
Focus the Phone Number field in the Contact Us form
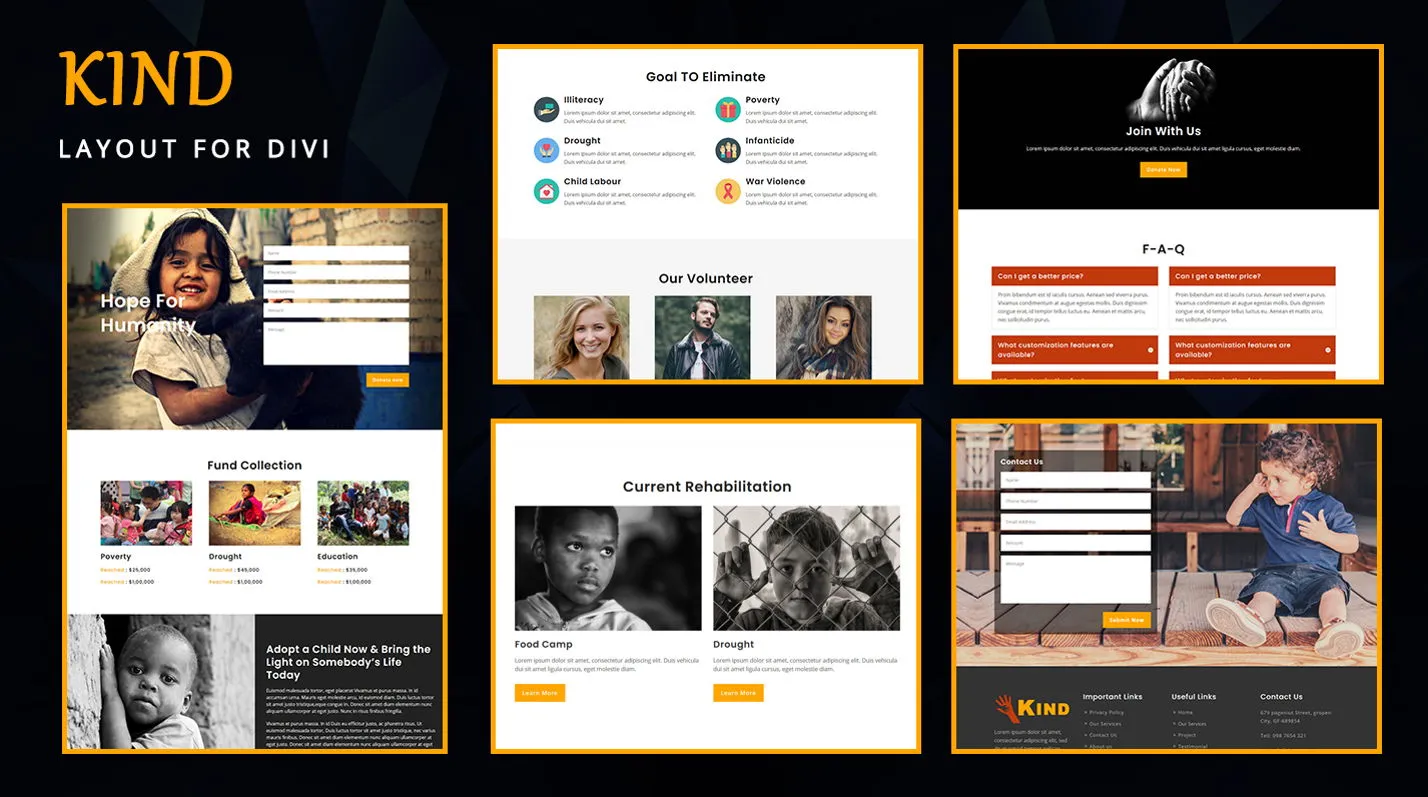pyautogui.click(x=1075, y=501)
